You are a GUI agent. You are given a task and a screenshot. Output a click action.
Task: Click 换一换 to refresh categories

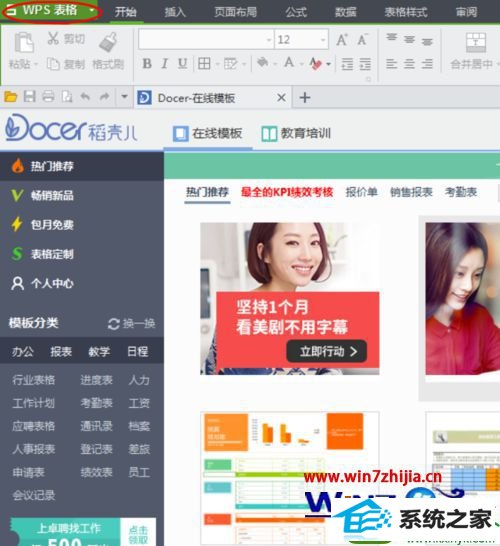pos(132,323)
